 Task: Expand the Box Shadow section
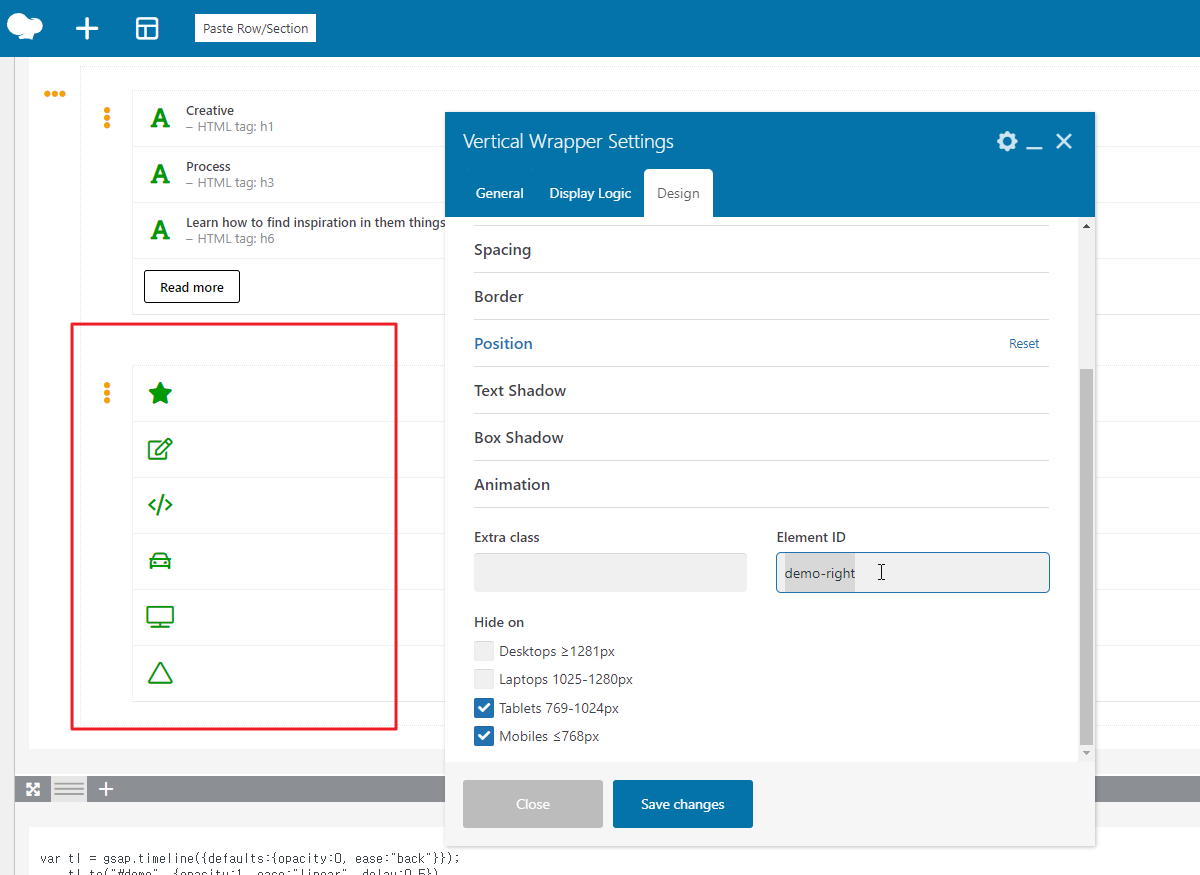(x=761, y=438)
